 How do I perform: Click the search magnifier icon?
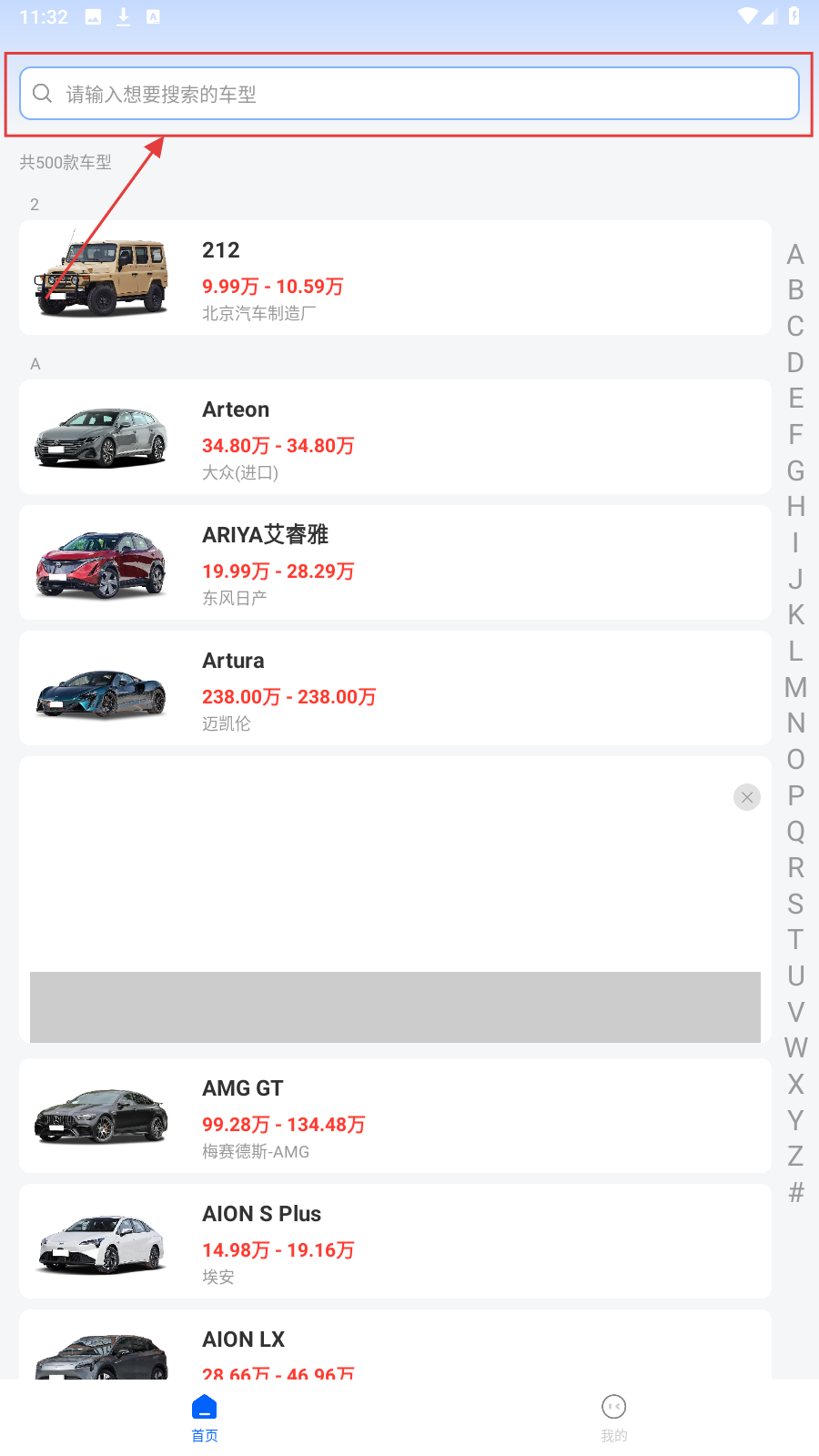(42, 93)
